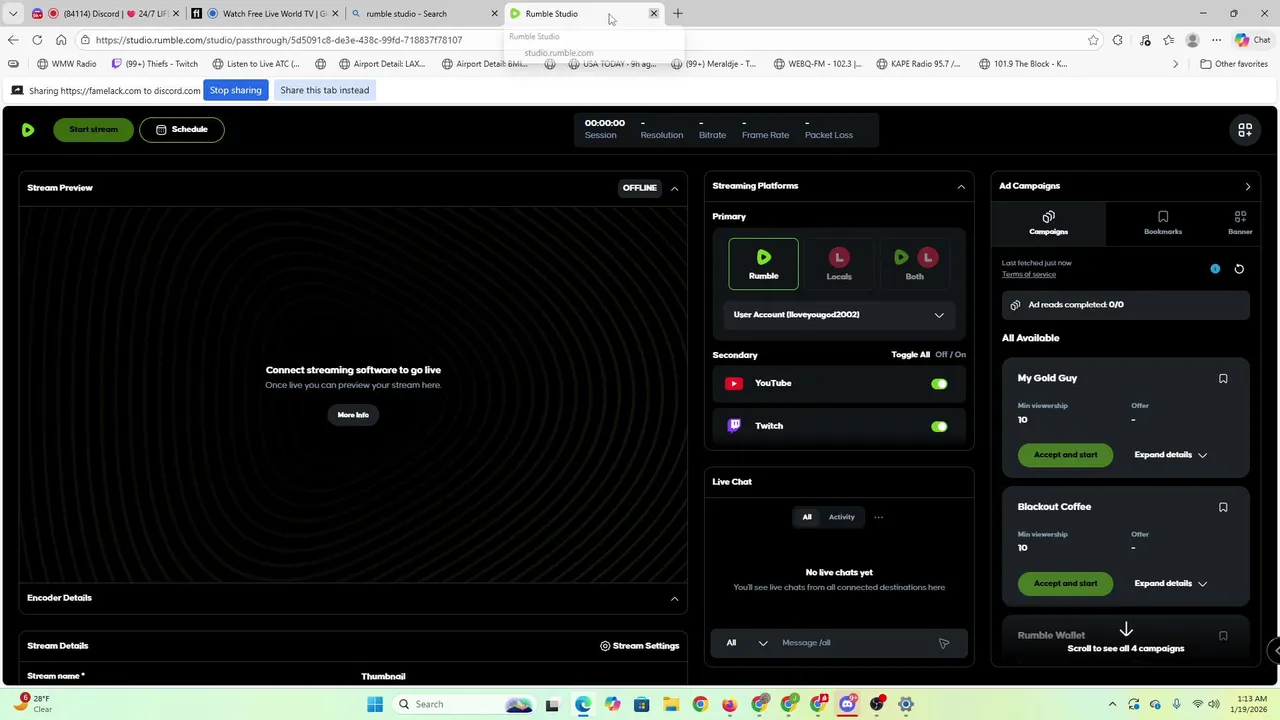Click the YouTube logo icon
This screenshot has height=720, width=1280.
point(734,383)
